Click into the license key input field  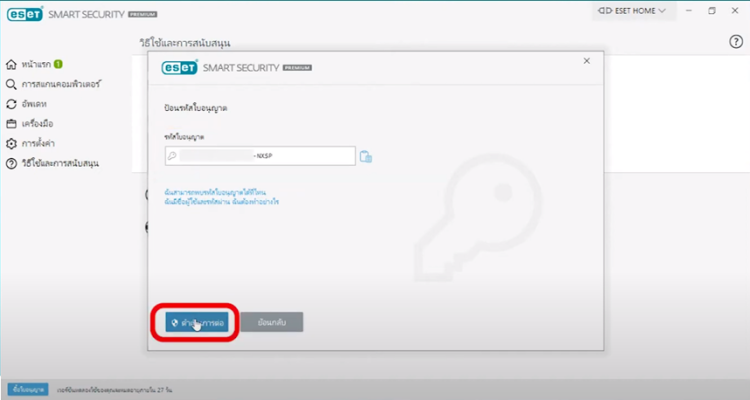(260, 156)
